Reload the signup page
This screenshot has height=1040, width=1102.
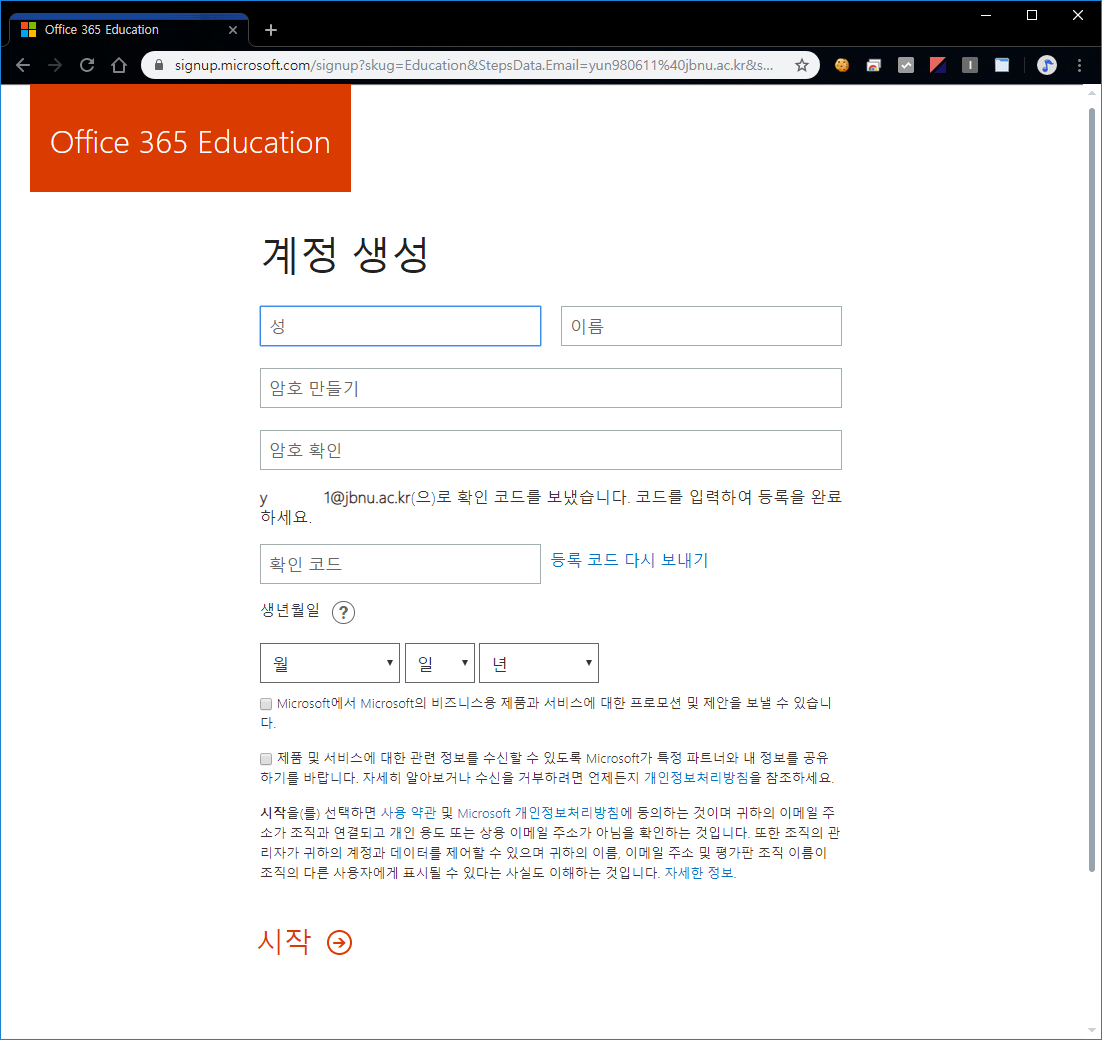pyautogui.click(x=87, y=65)
